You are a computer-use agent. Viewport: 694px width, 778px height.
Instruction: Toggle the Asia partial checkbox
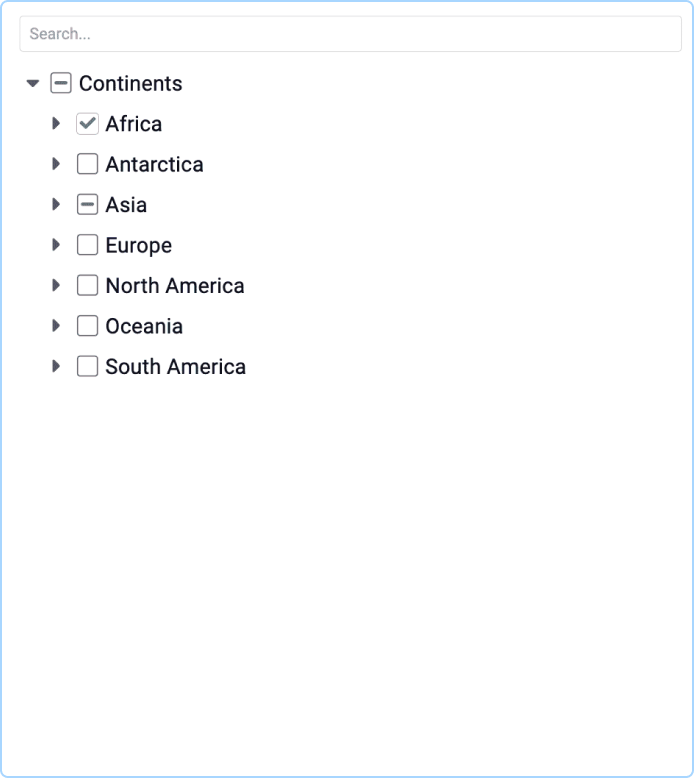pyautogui.click(x=87, y=204)
